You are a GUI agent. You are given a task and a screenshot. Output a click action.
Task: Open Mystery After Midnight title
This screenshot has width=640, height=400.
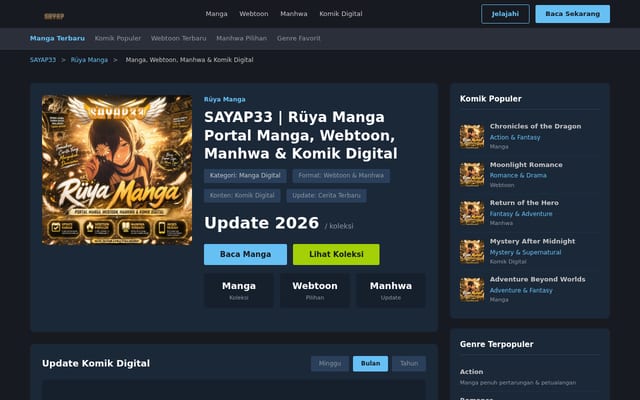click(x=533, y=242)
